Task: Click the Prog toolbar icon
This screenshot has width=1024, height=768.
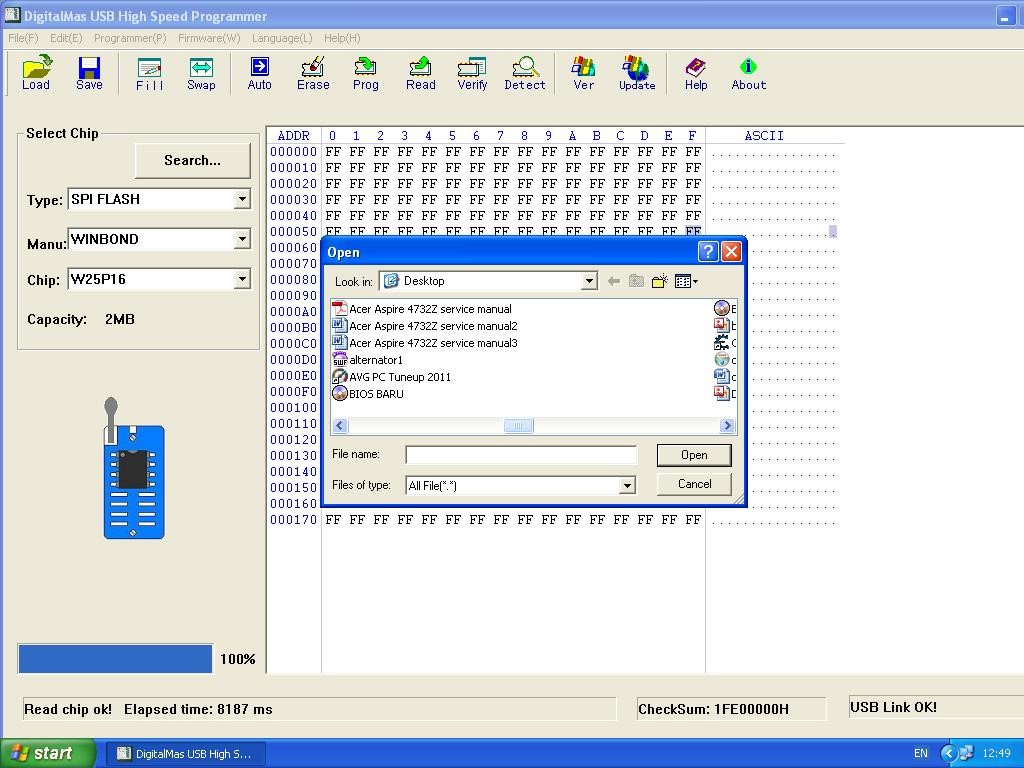Action: pos(366,72)
